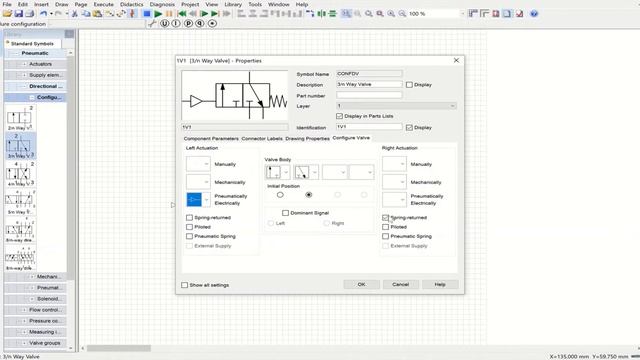The height and width of the screenshot is (360, 640).
Task: Select the 3/n Way Valve library symbol
Action: [x=20, y=146]
